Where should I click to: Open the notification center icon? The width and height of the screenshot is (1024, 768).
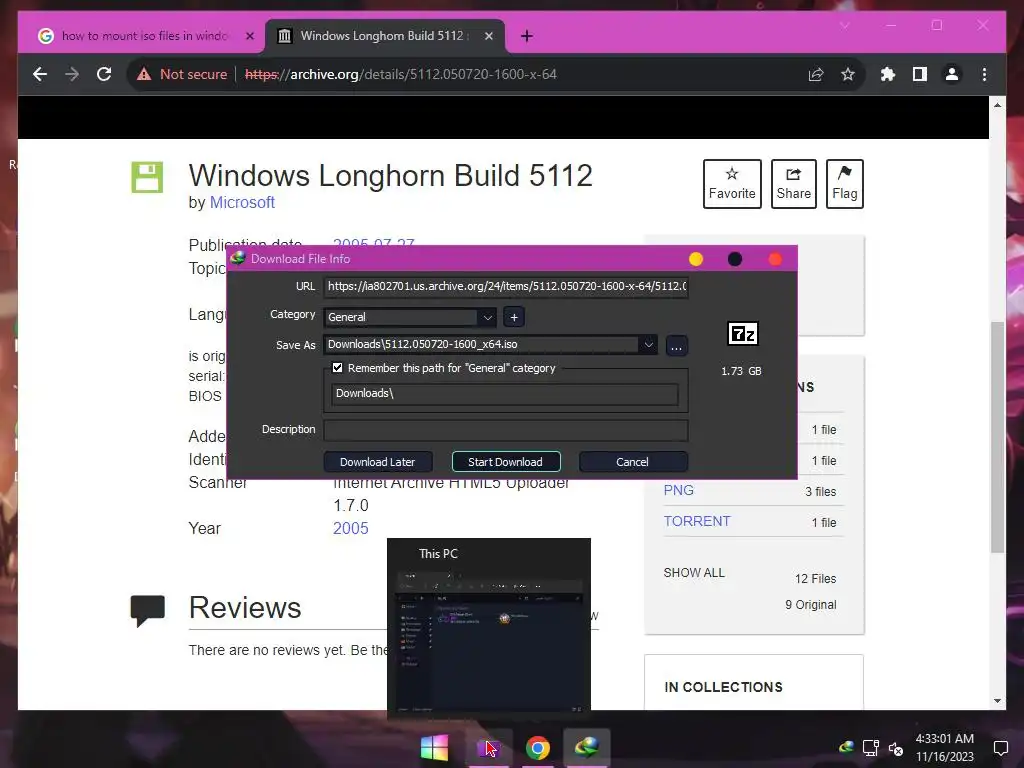pyautogui.click(x=1000, y=748)
